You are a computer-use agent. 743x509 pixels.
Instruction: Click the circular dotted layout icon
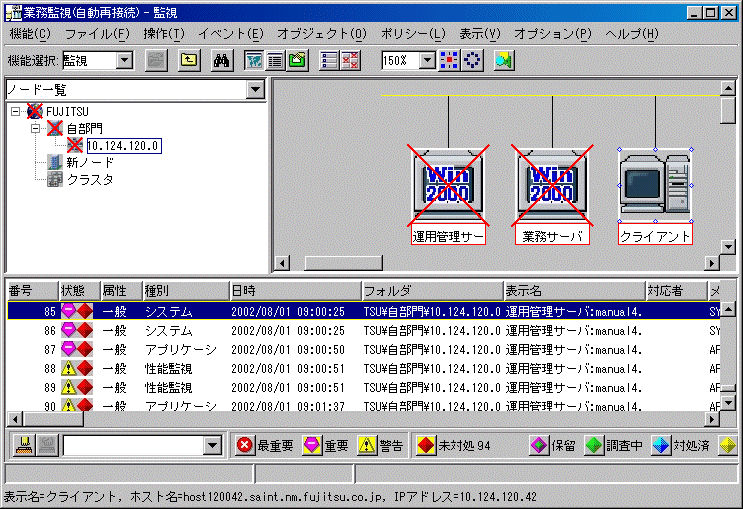click(472, 61)
